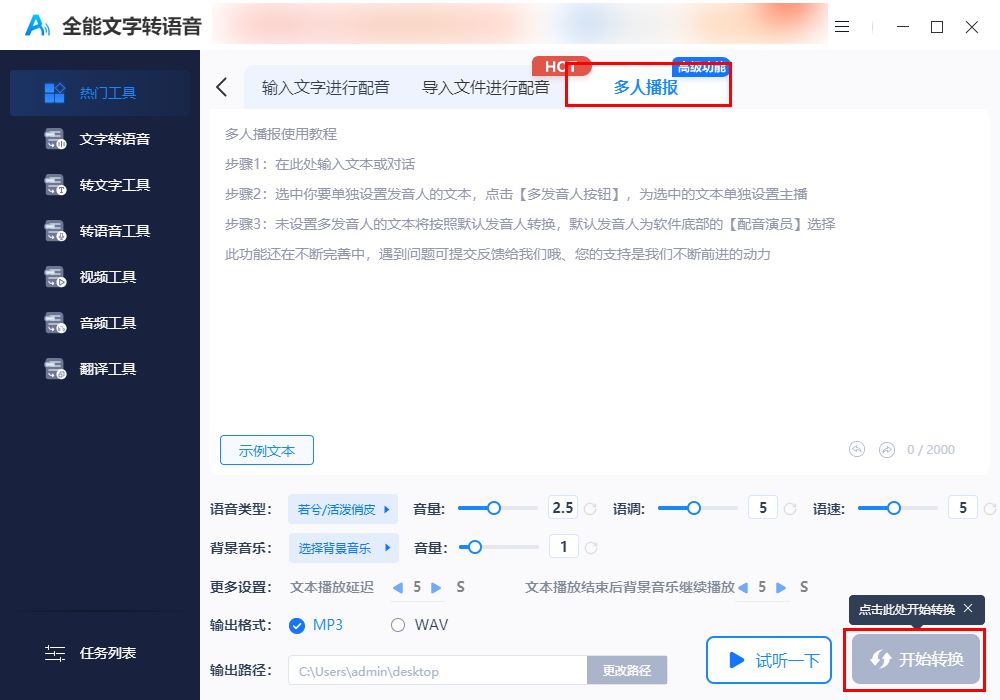1000x700 pixels.
Task: Click the 翻译工具 icon in sidebar
Action: pyautogui.click(x=55, y=368)
